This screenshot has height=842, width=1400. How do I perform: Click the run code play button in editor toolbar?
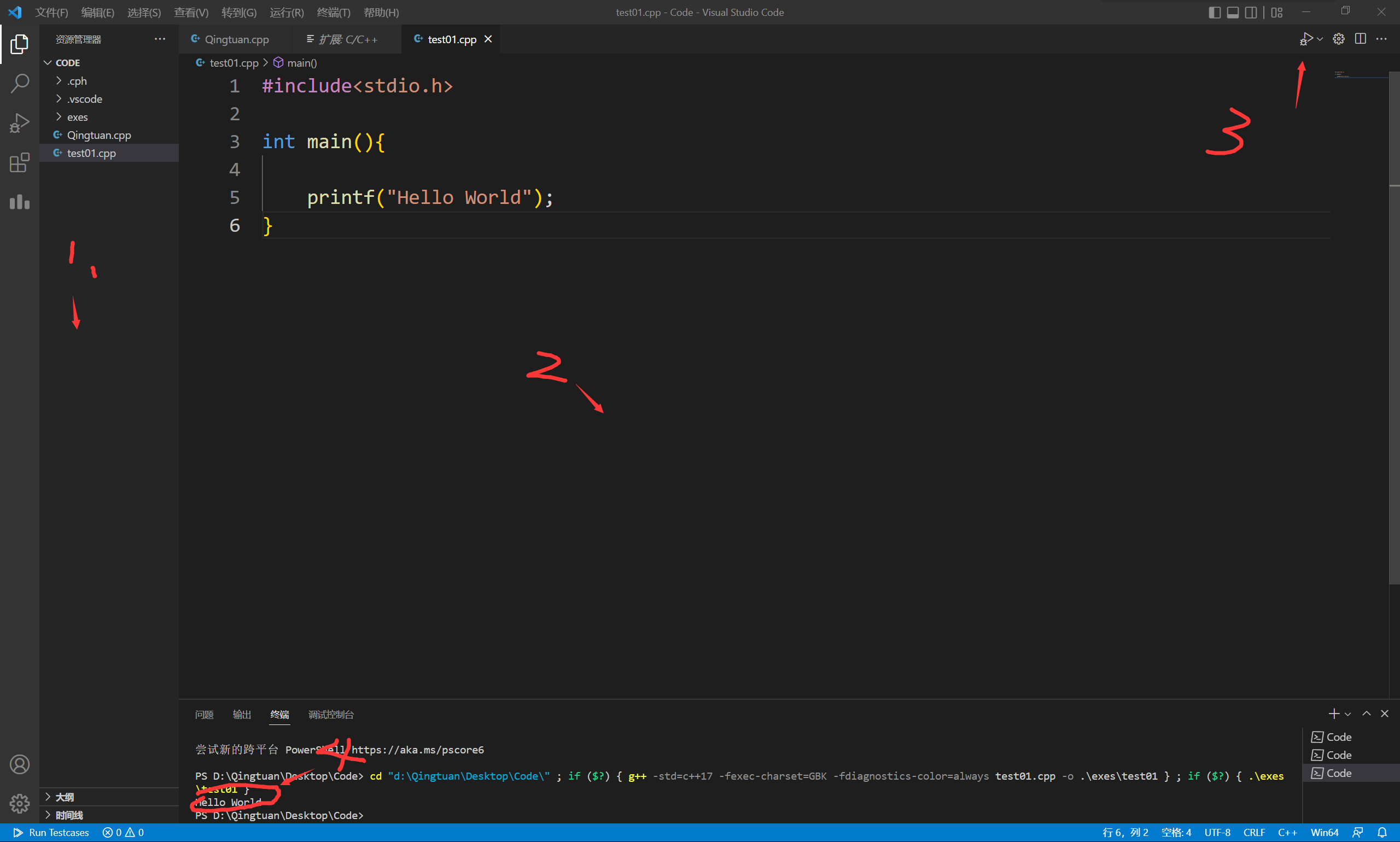pos(1306,39)
